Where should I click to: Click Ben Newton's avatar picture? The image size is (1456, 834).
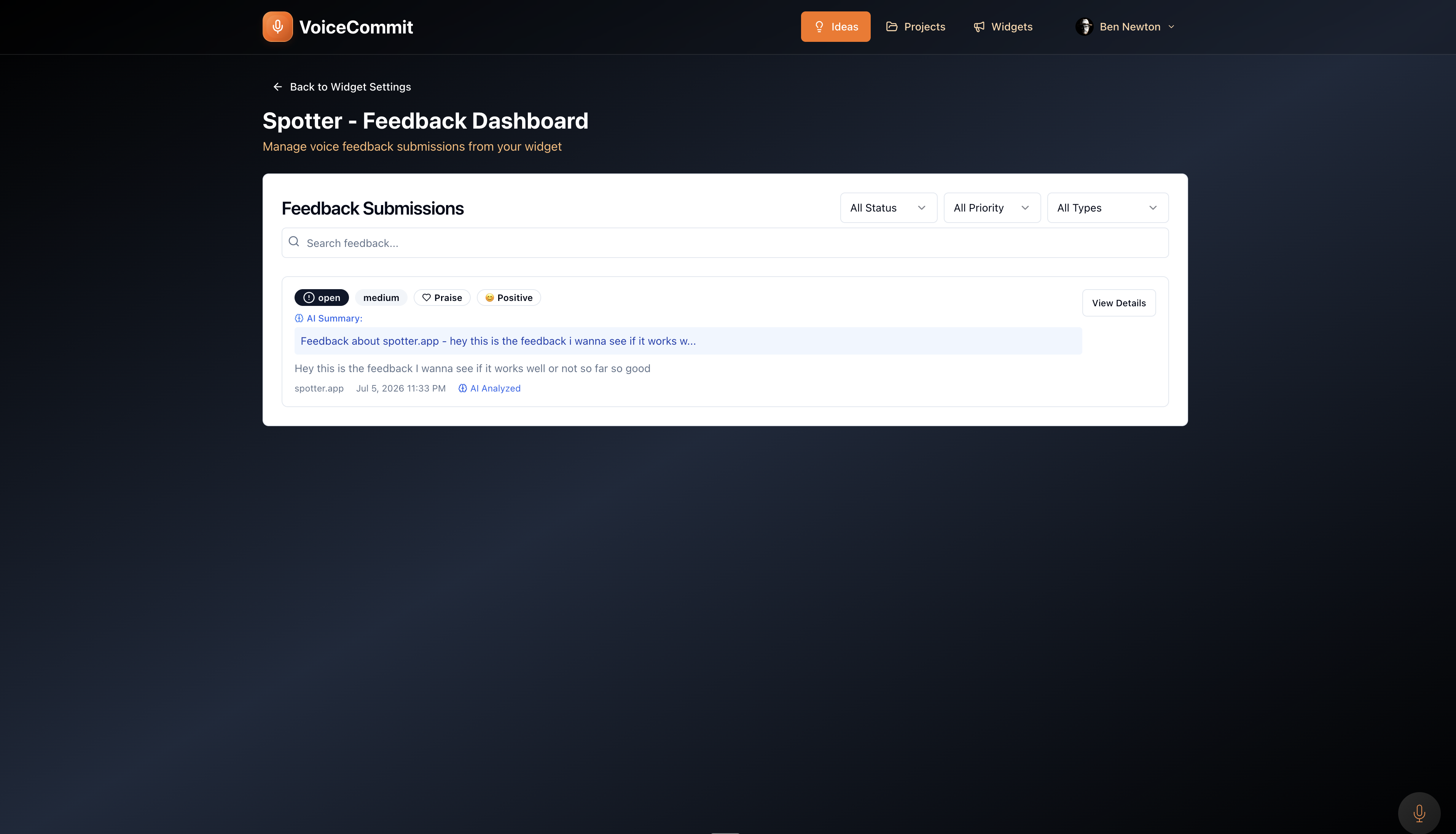click(x=1084, y=26)
